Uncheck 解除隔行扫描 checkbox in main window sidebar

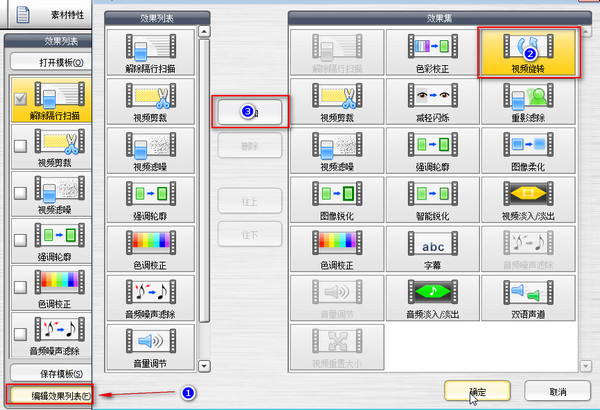point(20,99)
